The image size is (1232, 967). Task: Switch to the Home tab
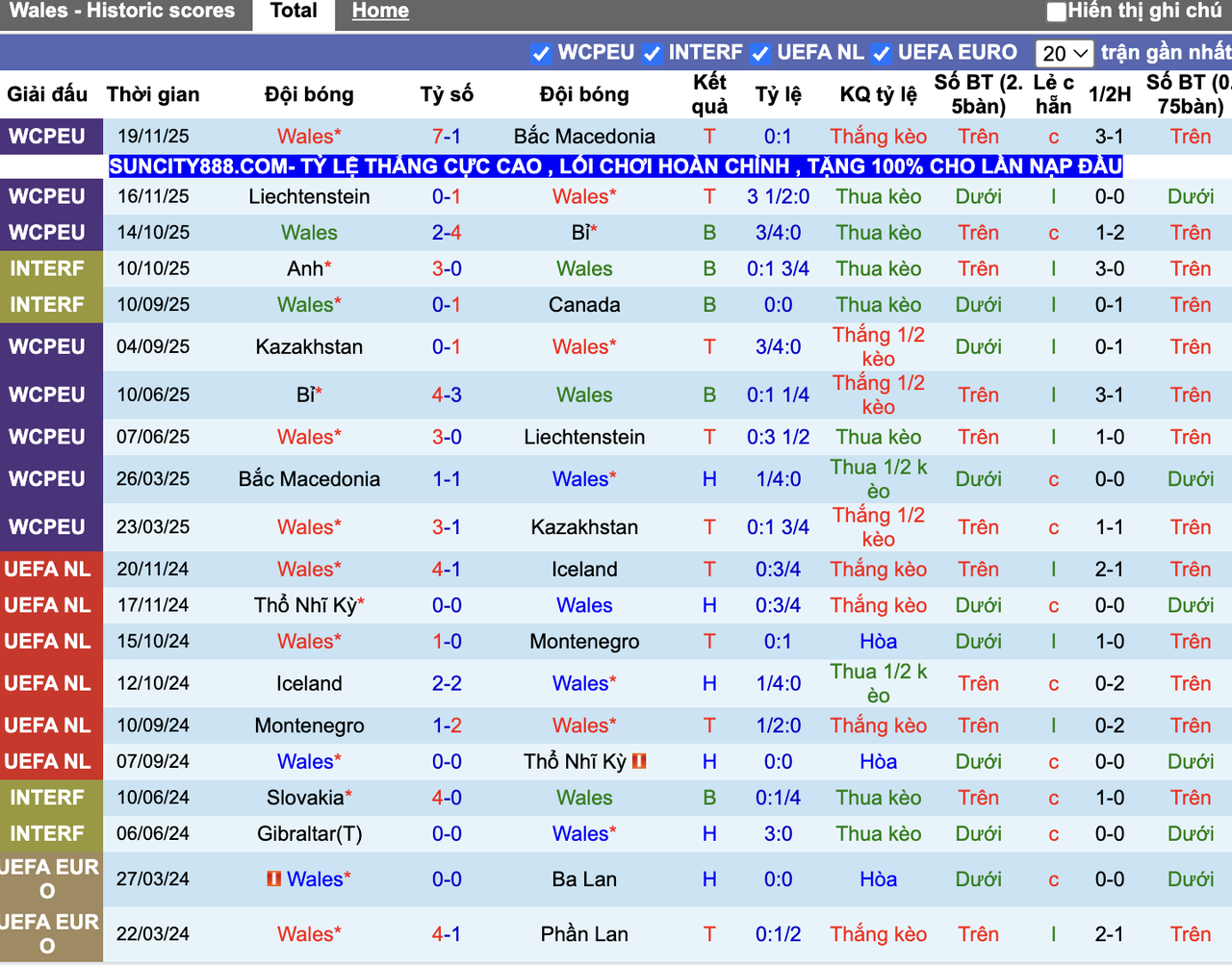(380, 12)
